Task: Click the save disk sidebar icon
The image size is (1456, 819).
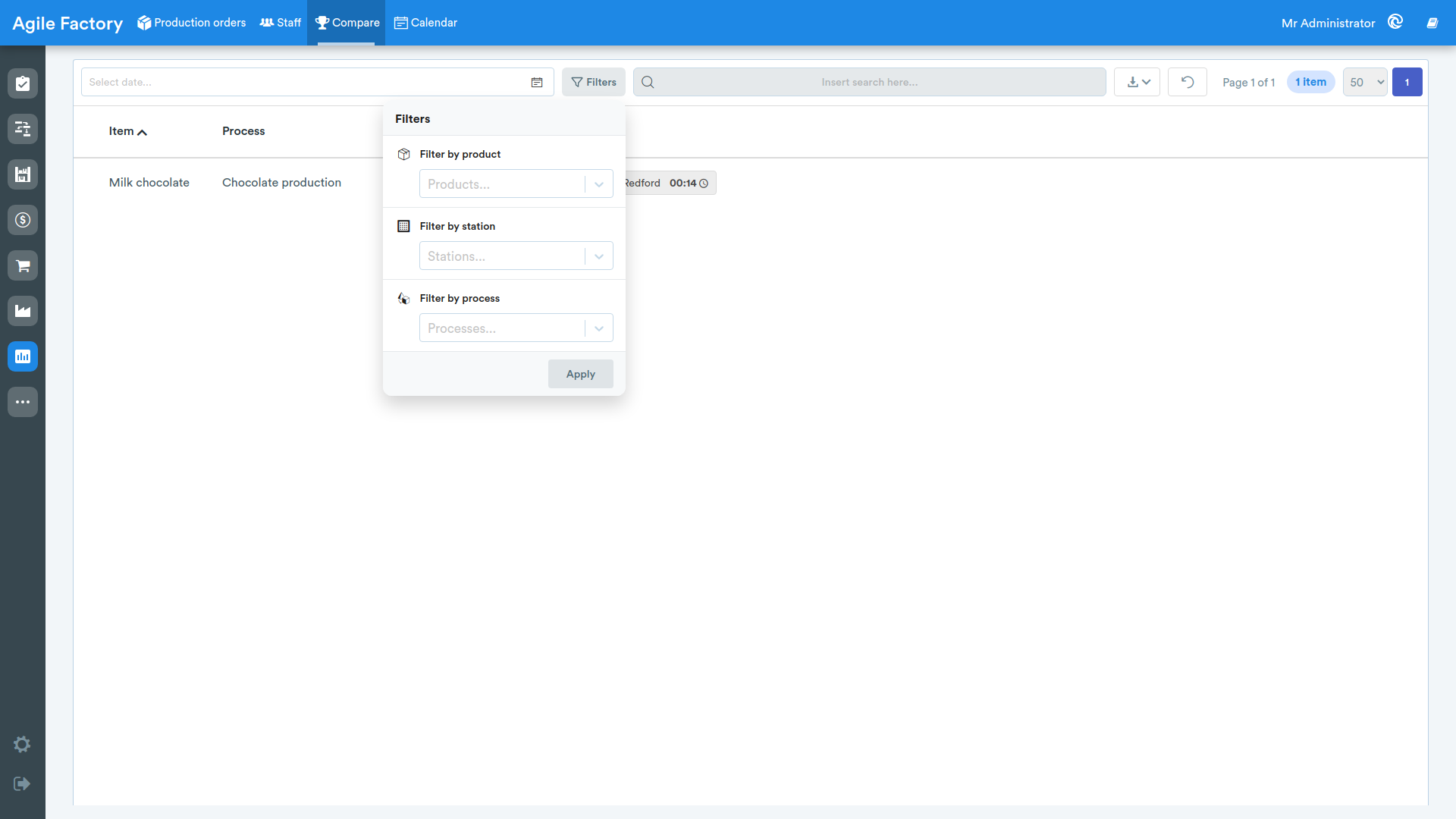Action: (x=23, y=174)
